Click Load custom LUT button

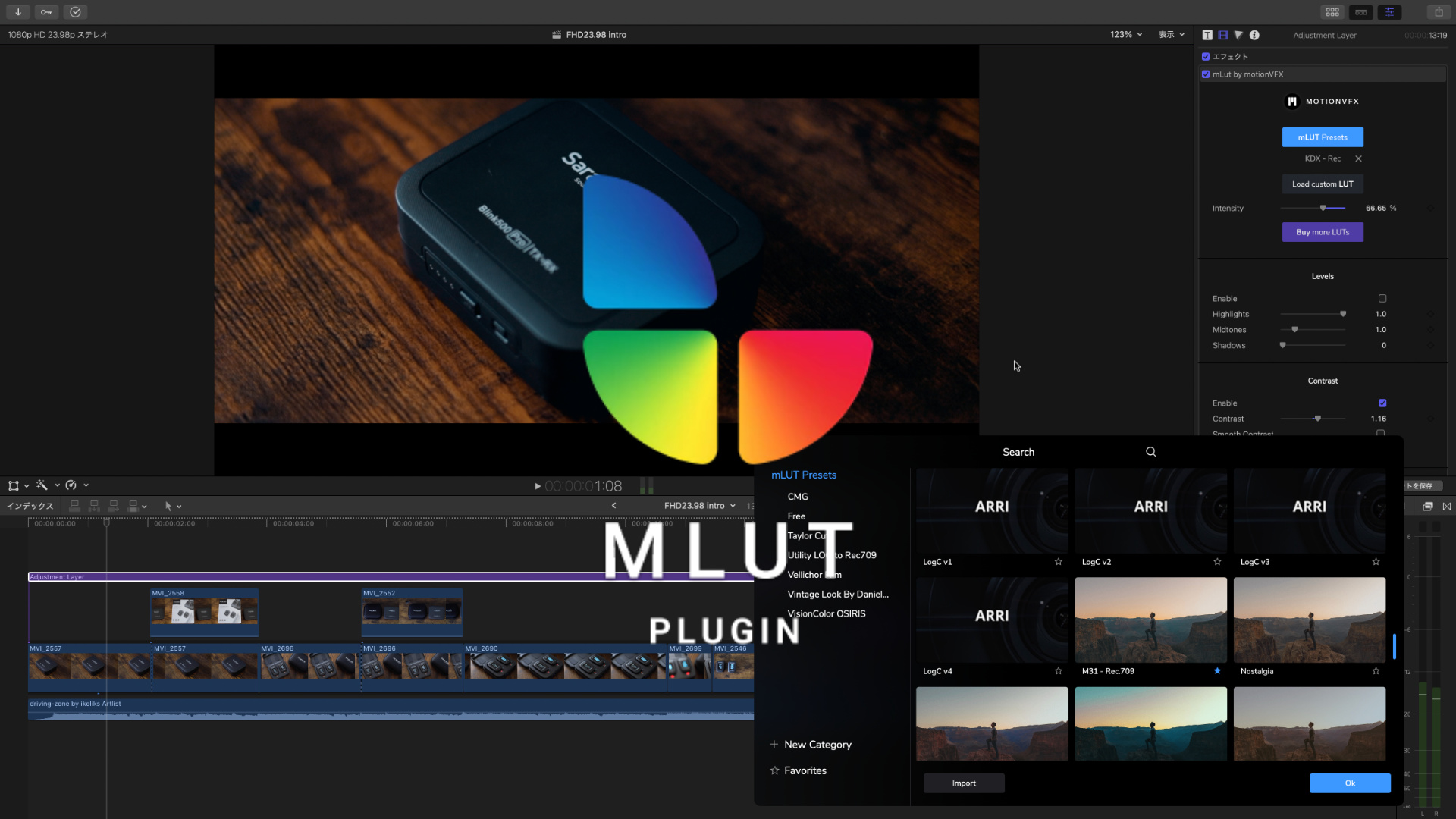tap(1323, 184)
